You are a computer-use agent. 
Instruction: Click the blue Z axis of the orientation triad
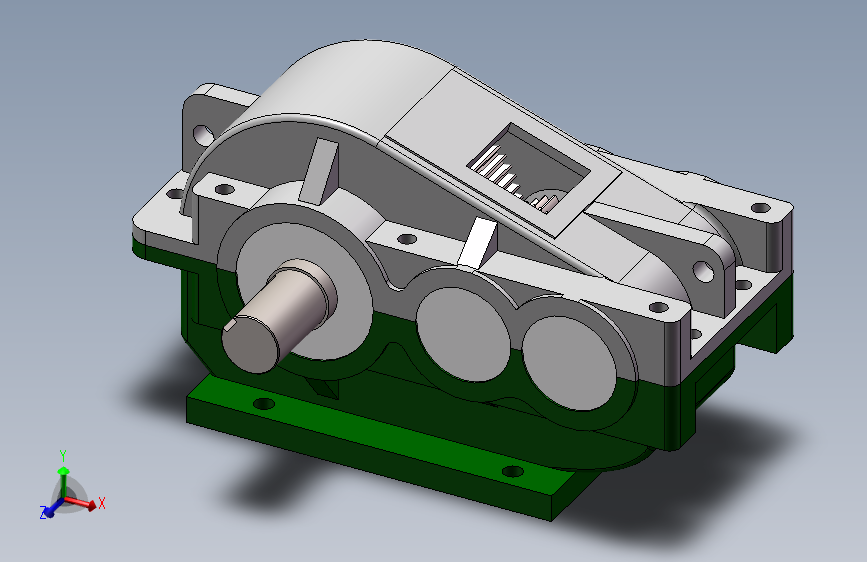click(x=54, y=507)
